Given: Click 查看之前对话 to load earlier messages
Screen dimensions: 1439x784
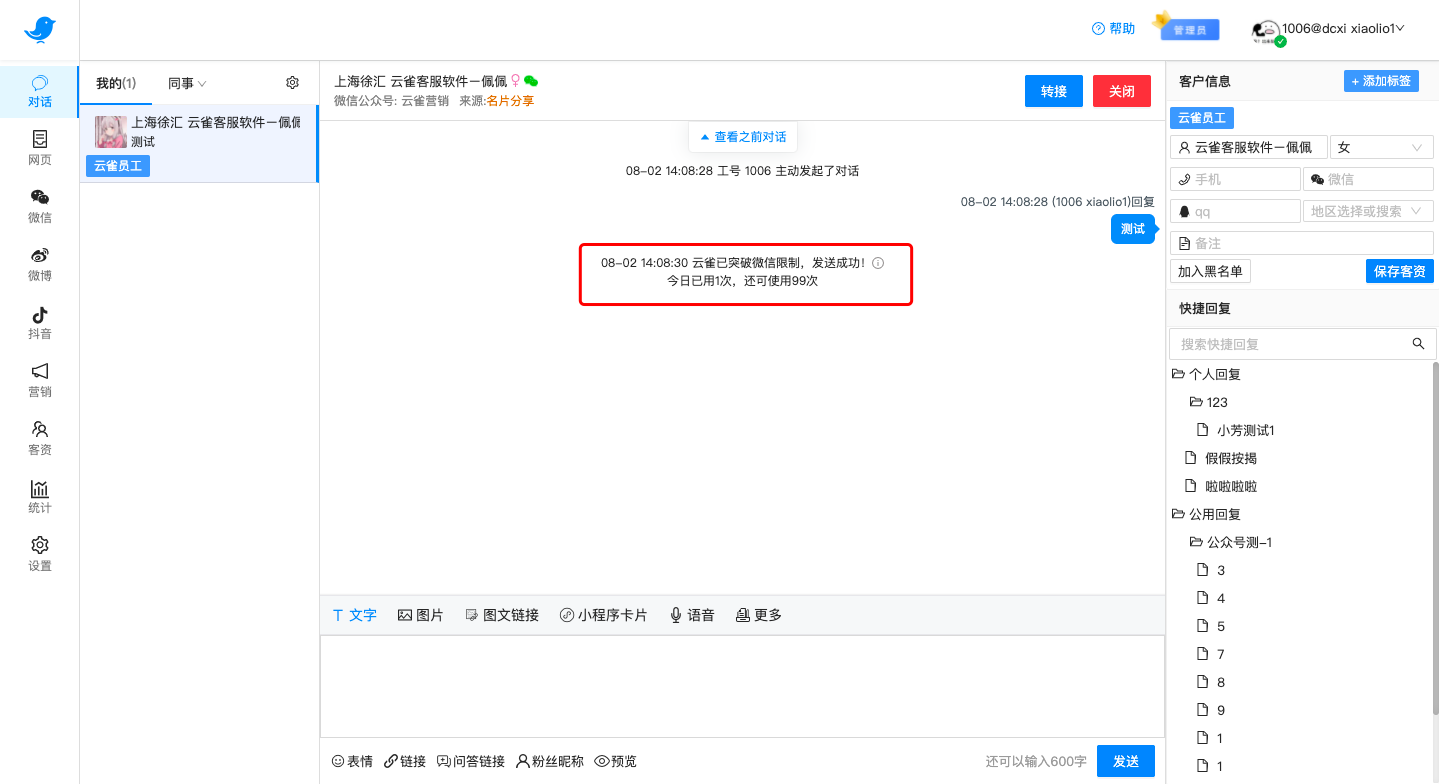Looking at the screenshot, I should pyautogui.click(x=742, y=136).
